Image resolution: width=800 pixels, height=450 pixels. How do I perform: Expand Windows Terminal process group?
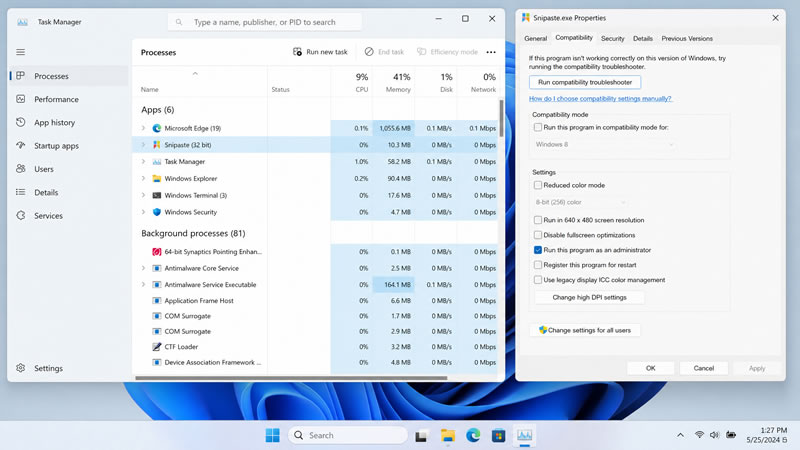click(143, 195)
